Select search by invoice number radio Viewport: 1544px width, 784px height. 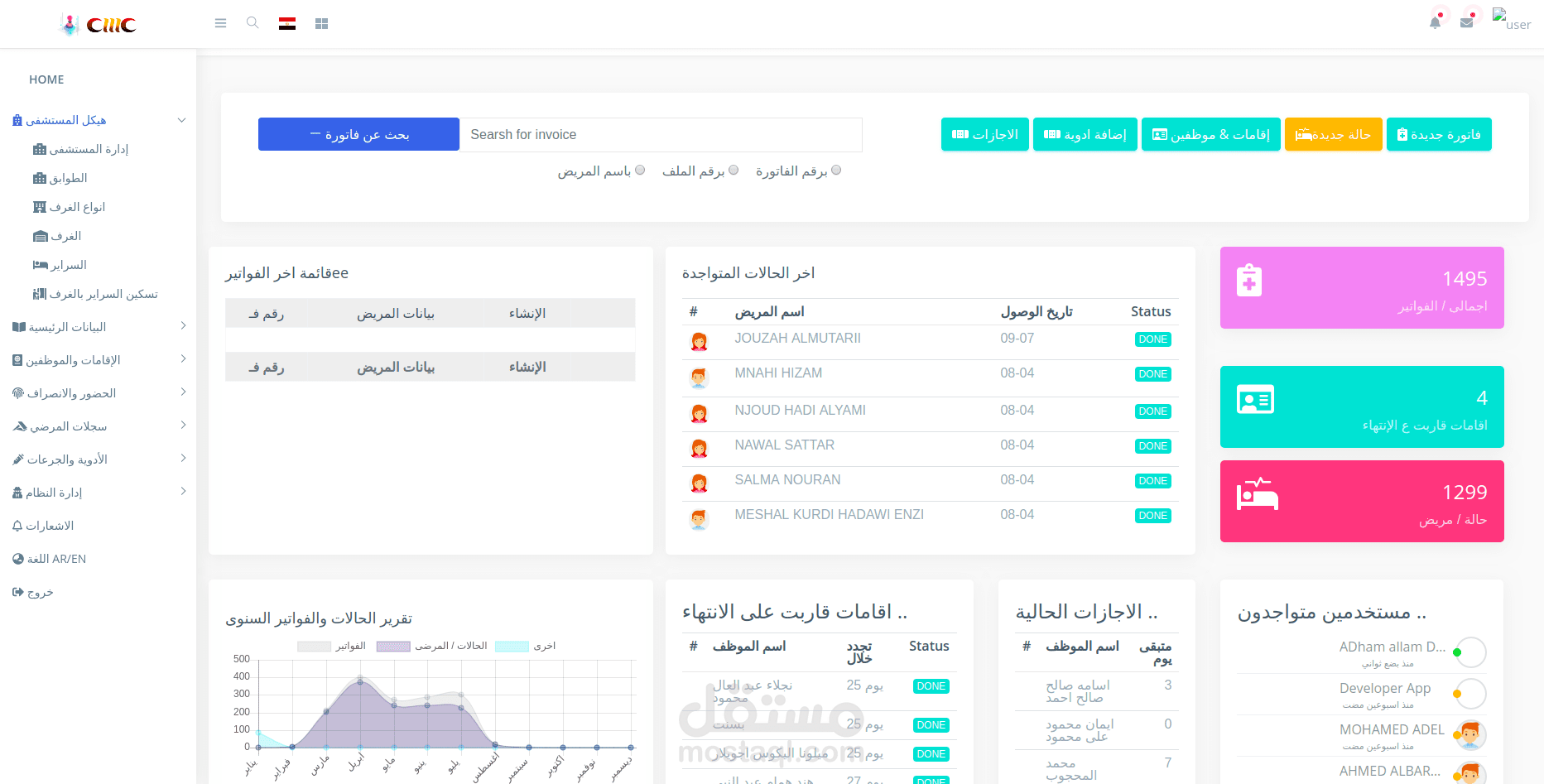click(836, 170)
